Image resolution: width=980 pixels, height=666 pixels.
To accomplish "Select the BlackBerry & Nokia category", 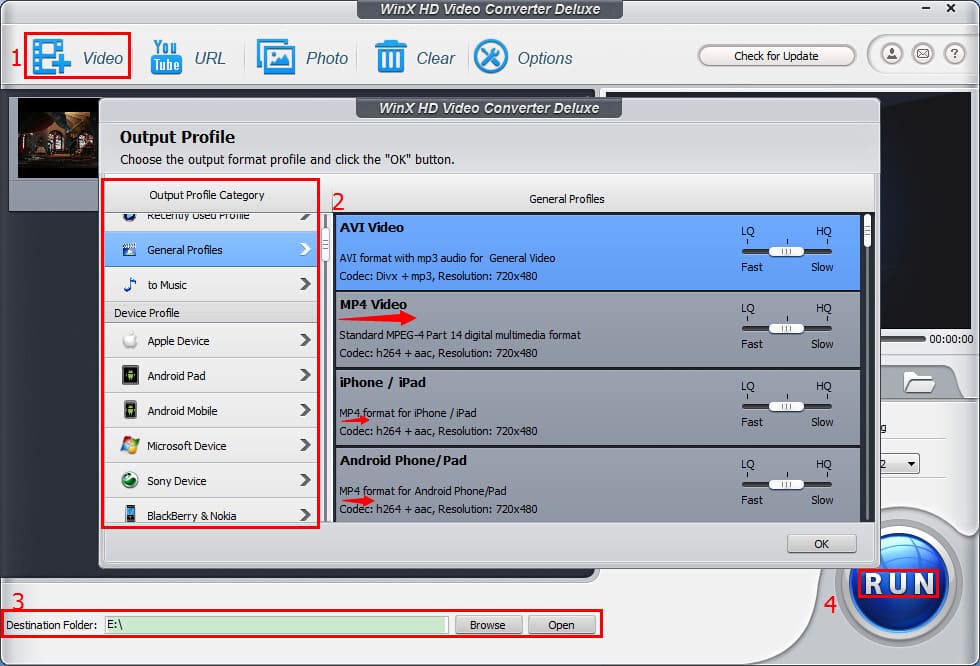I will [211, 512].
